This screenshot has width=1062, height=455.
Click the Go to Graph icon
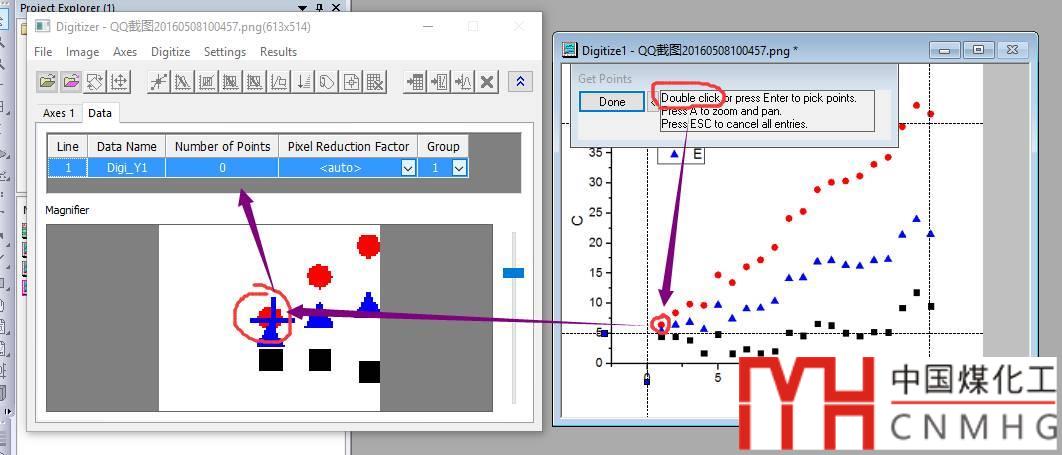click(x=439, y=82)
